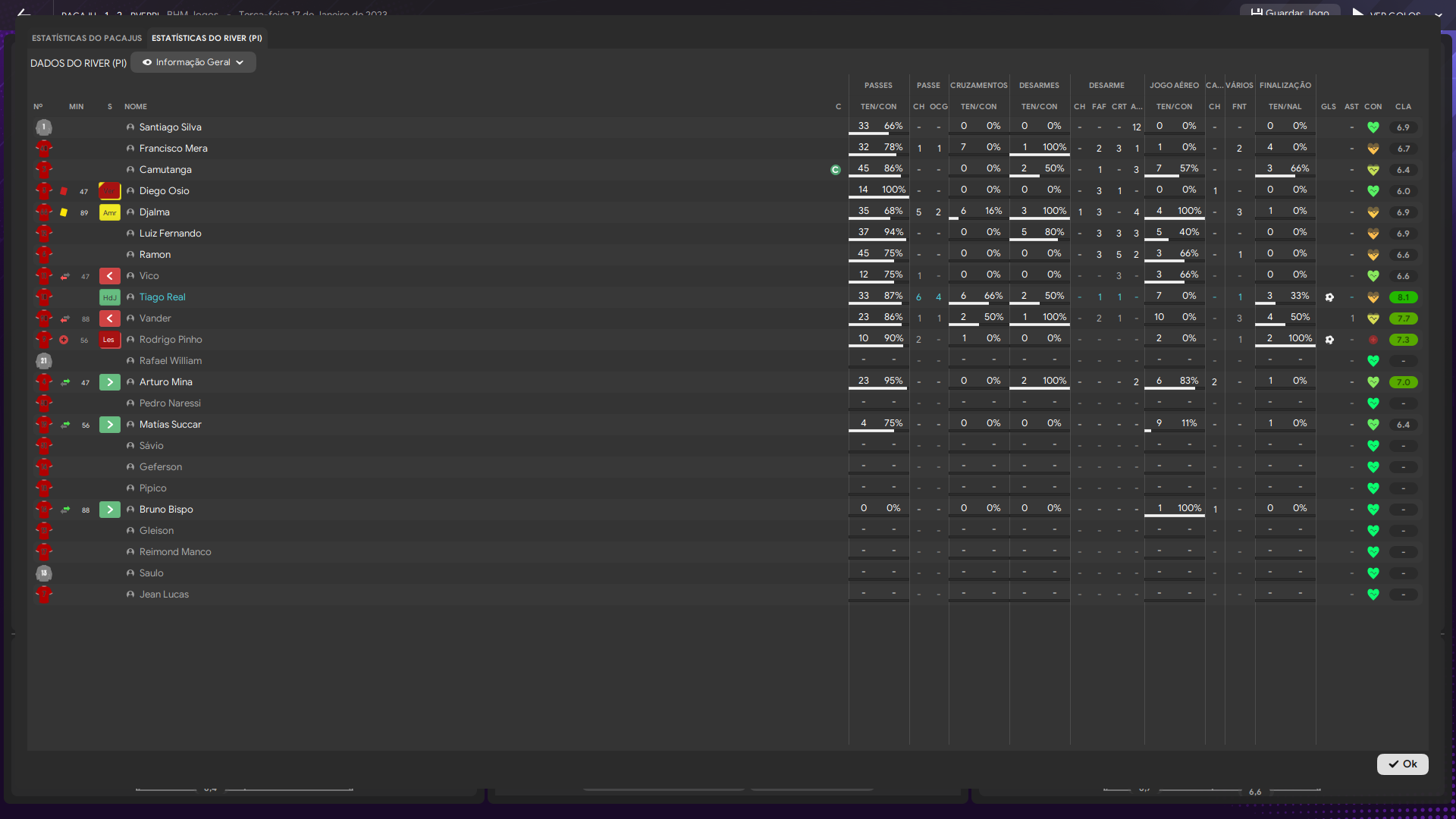Open the Informação Geral view dropdown
The image size is (1456, 819).
coord(193,62)
